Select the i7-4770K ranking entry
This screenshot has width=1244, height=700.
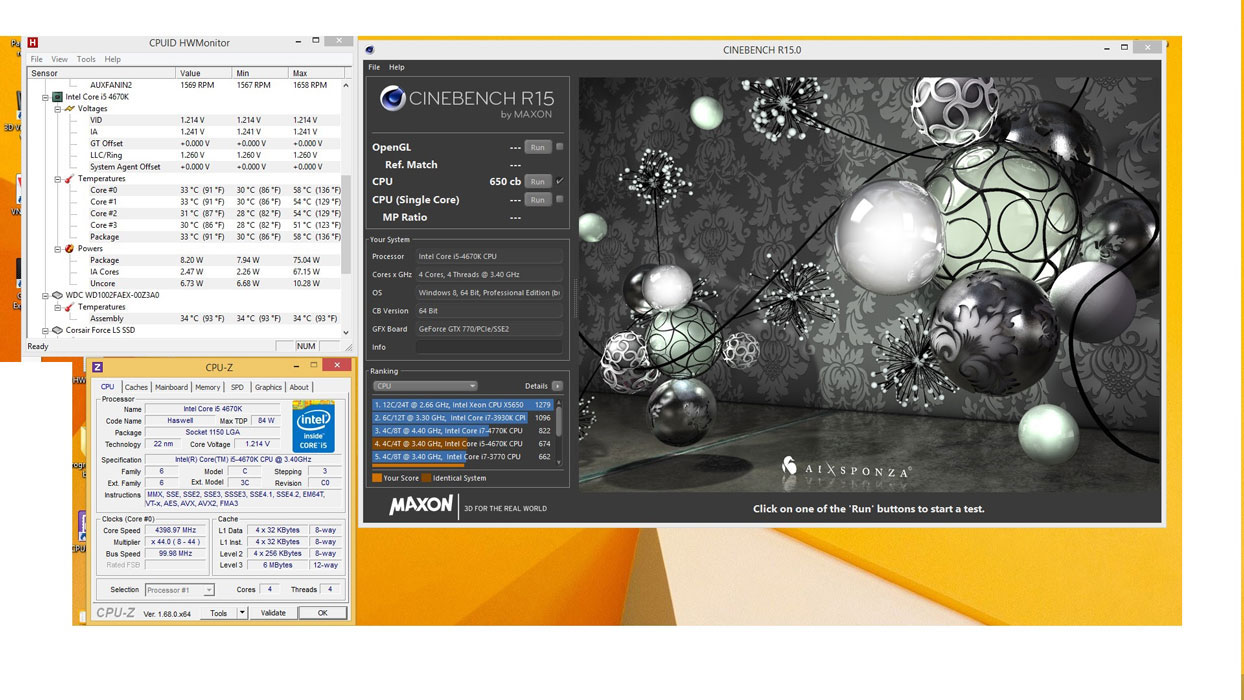coord(449,431)
